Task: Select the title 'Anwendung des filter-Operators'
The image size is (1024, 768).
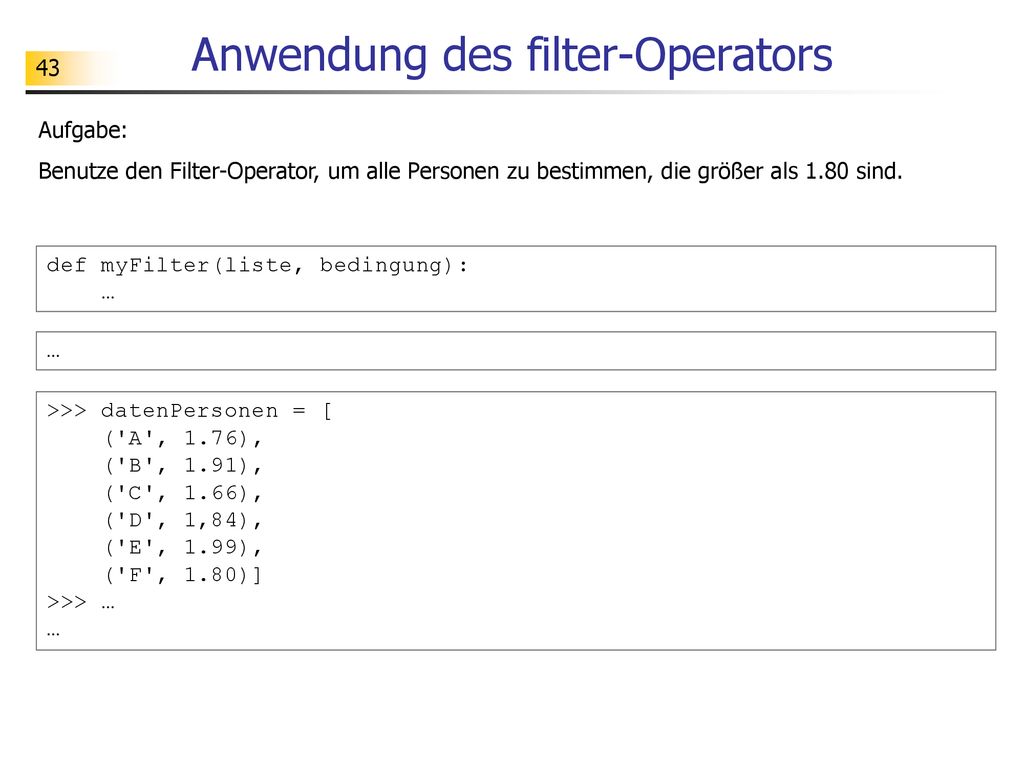Action: click(511, 55)
